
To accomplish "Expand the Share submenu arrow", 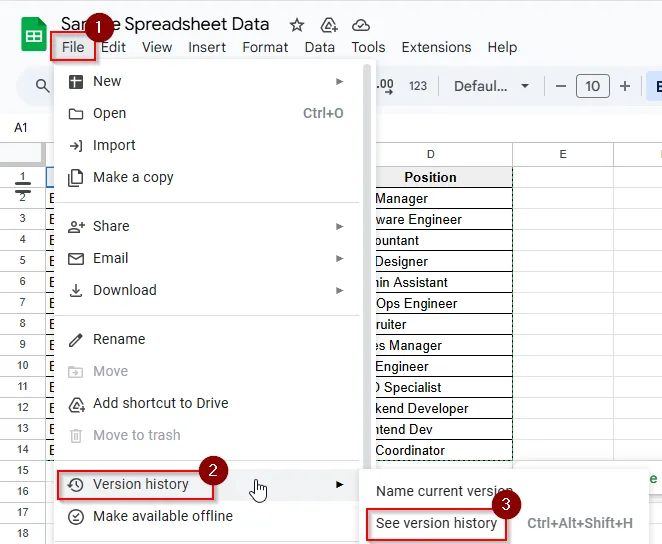I will (x=339, y=227).
